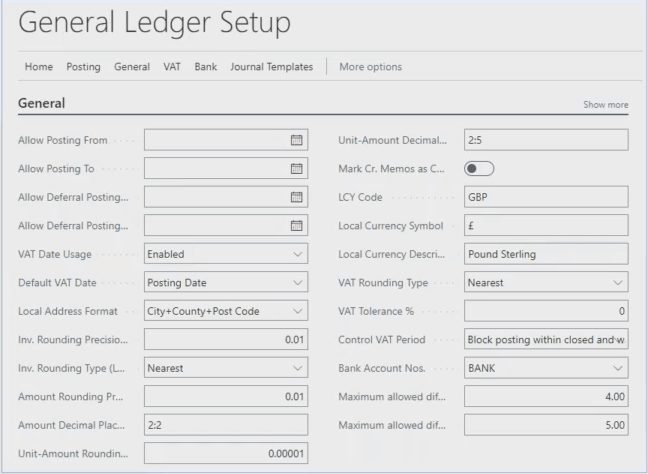Open the Journal Templates menu
The image size is (648, 474).
(271, 67)
